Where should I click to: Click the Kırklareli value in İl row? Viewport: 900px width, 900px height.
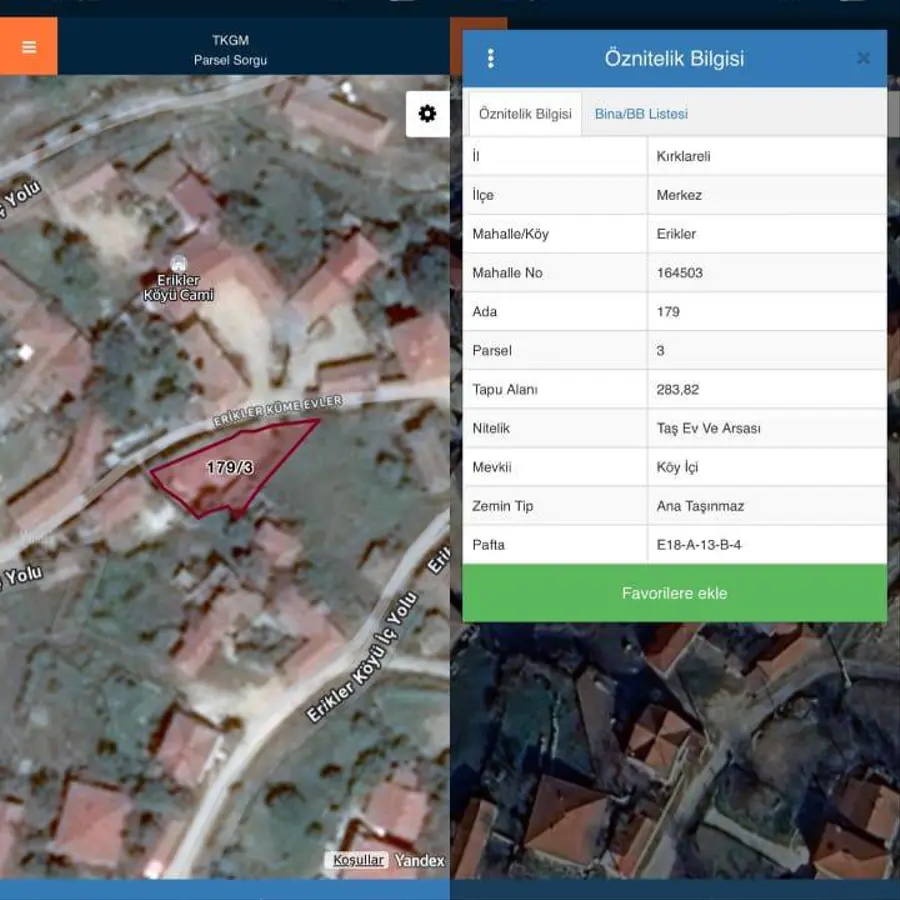pyautogui.click(x=683, y=156)
